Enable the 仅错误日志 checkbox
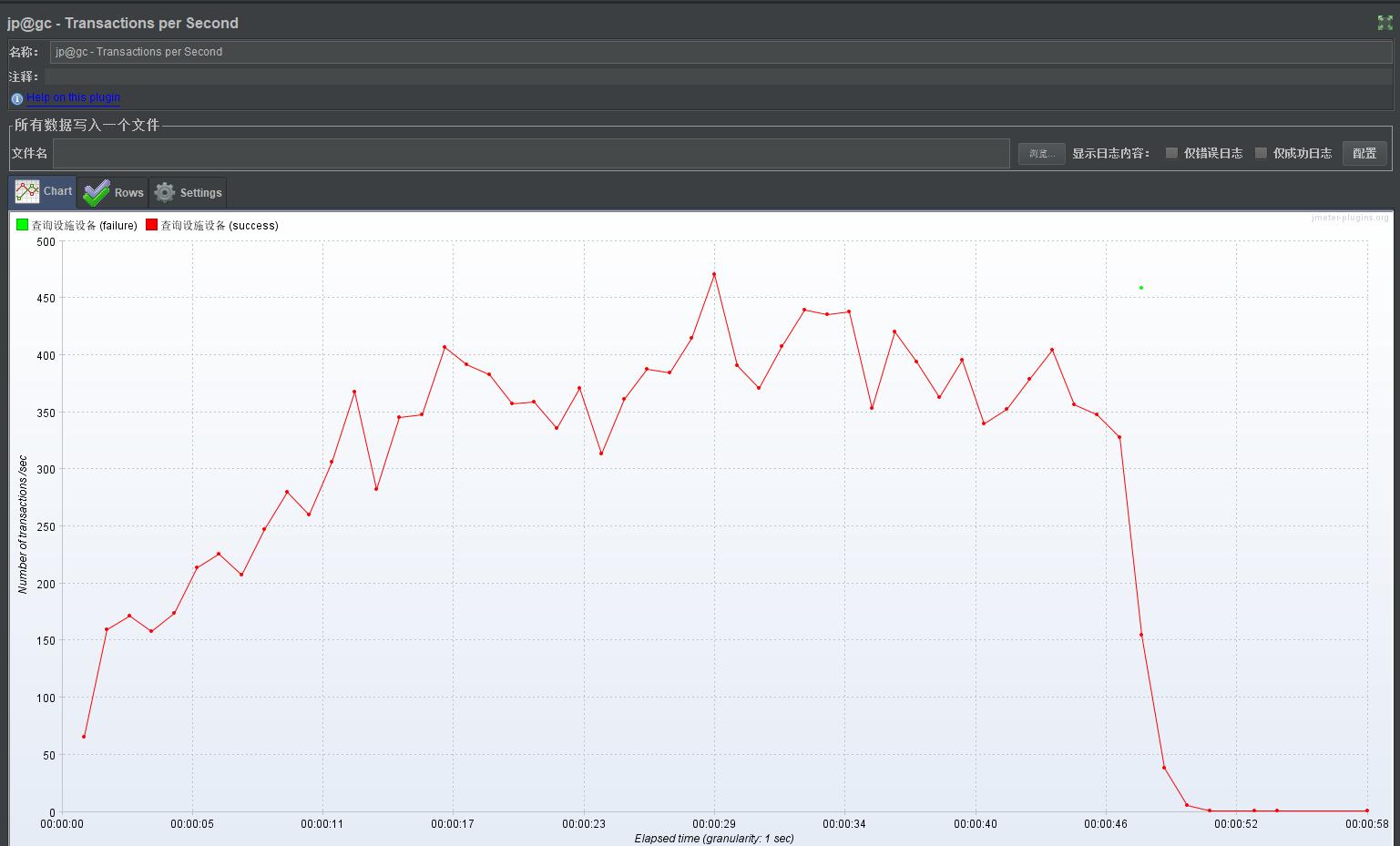The height and width of the screenshot is (846, 1400). pyautogui.click(x=1171, y=153)
